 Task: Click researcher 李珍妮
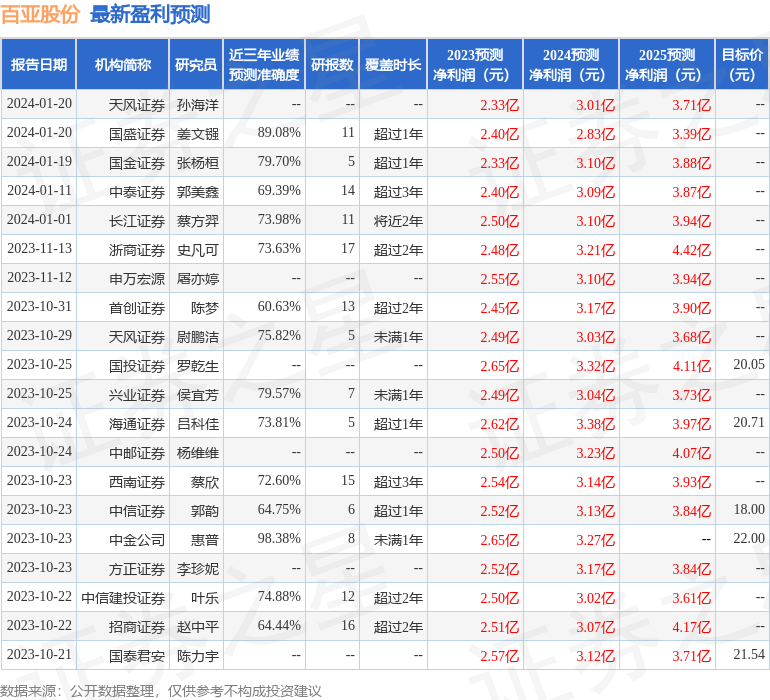pyautogui.click(x=198, y=568)
